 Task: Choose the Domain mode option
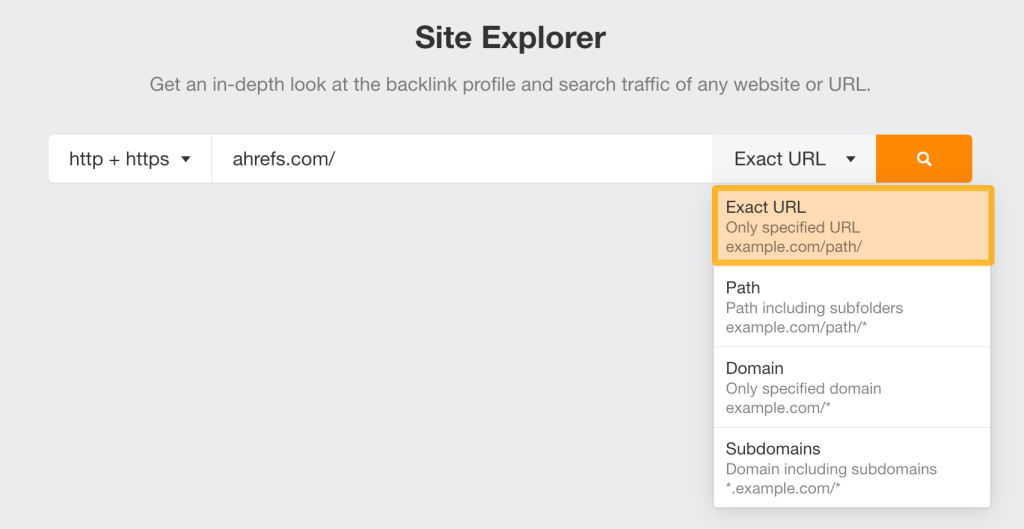click(x=852, y=387)
